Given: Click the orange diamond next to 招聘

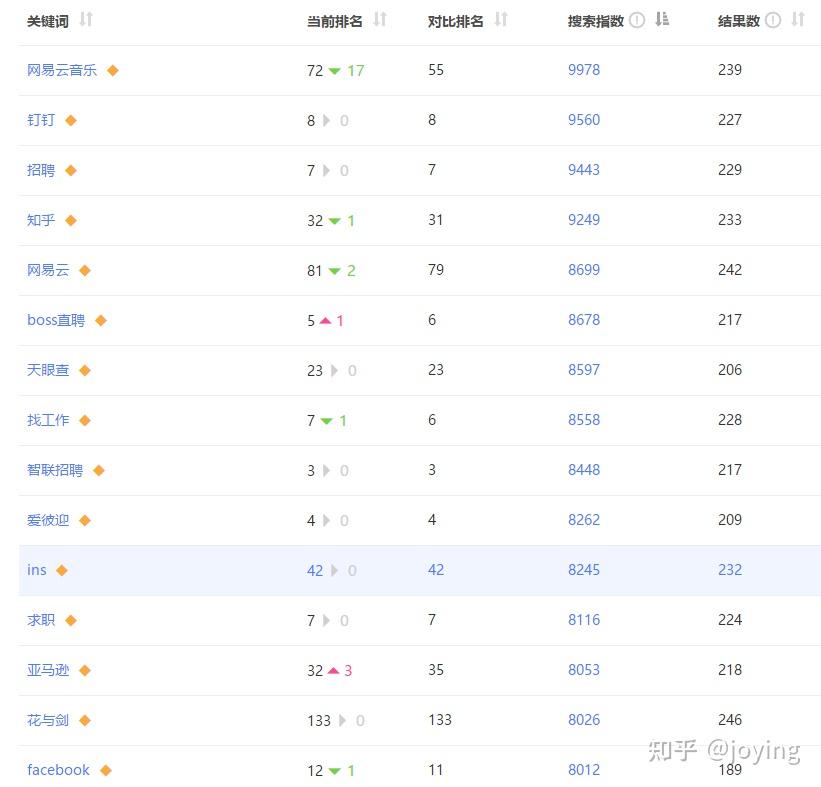Looking at the screenshot, I should coord(71,170).
